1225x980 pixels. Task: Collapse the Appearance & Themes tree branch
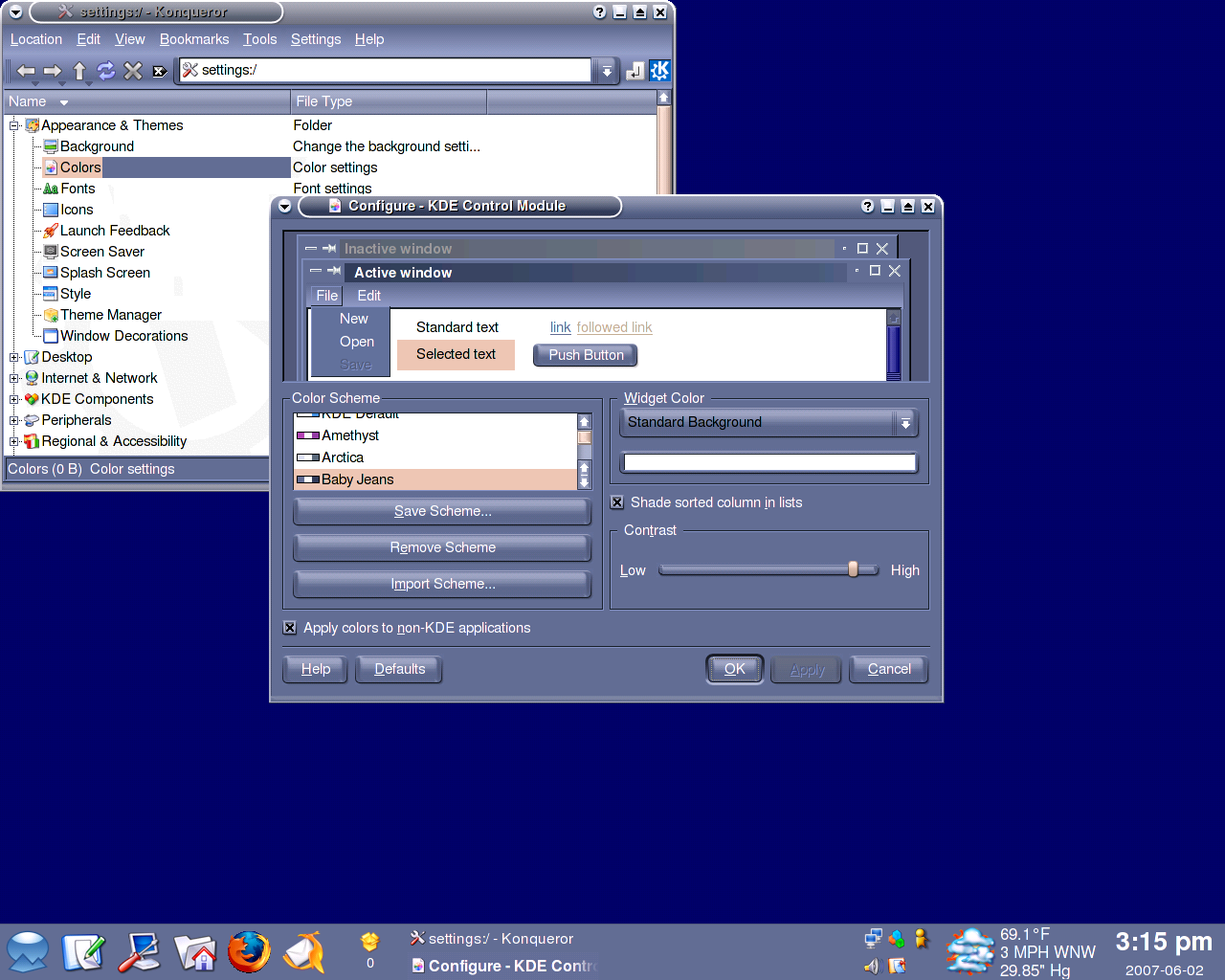point(14,125)
